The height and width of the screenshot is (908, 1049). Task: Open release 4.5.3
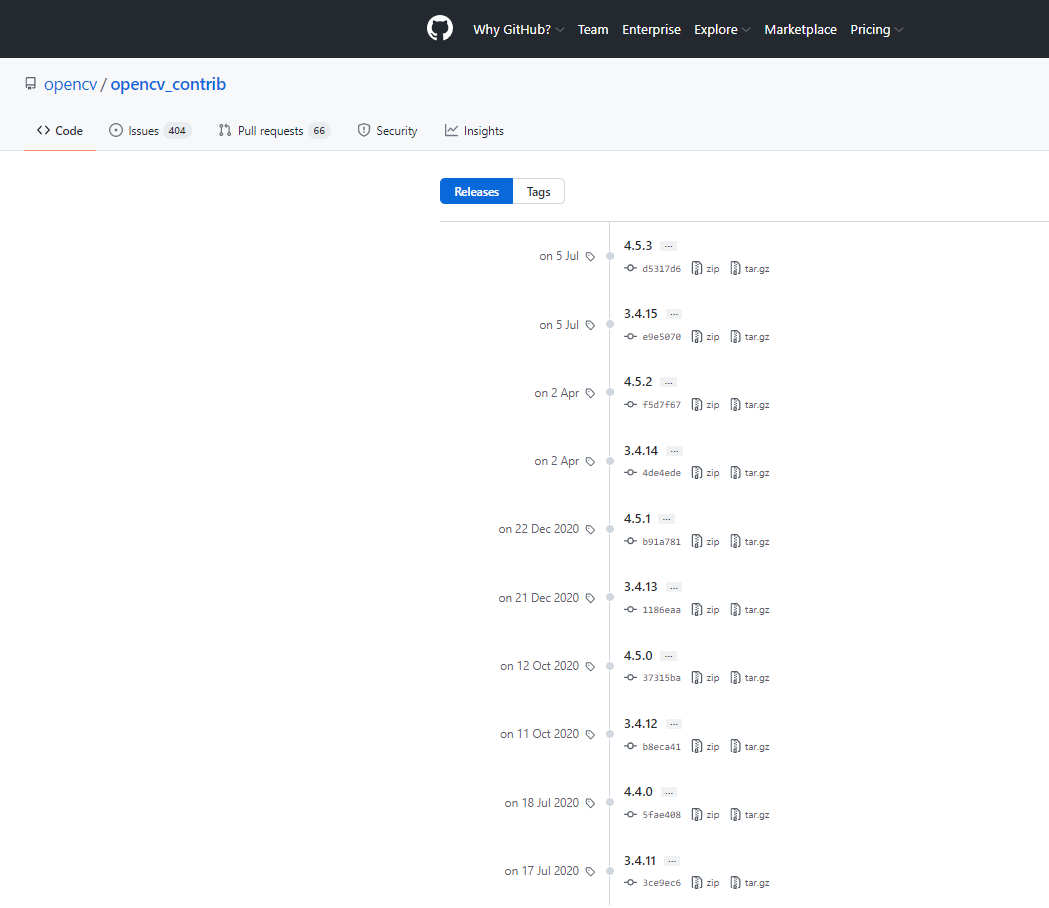tap(638, 246)
